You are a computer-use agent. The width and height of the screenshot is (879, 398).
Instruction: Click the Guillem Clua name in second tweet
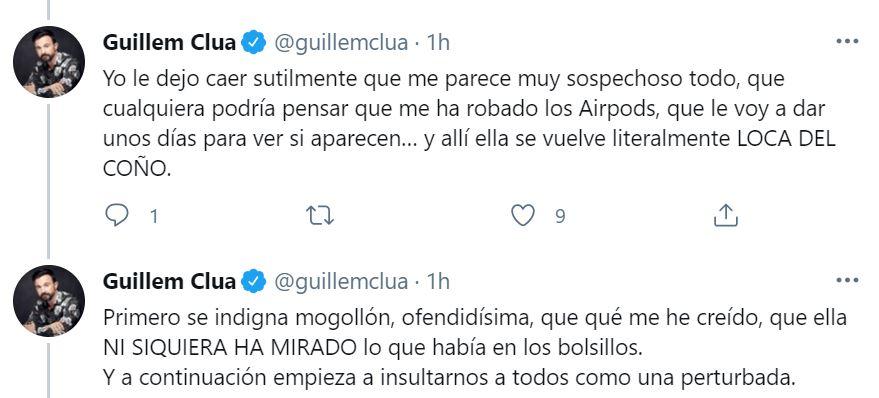click(169, 281)
